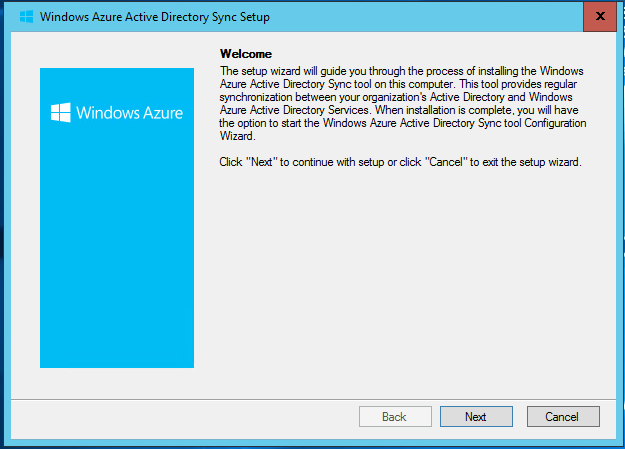
Task: Click blank gray area below the instructions
Action: (403, 279)
